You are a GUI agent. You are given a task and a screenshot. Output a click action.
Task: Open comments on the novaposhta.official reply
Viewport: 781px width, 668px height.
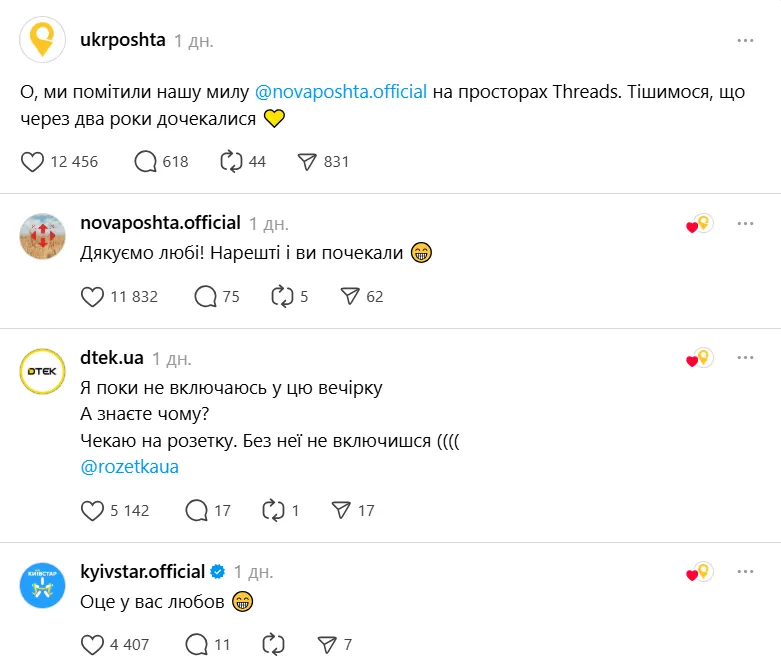click(206, 296)
